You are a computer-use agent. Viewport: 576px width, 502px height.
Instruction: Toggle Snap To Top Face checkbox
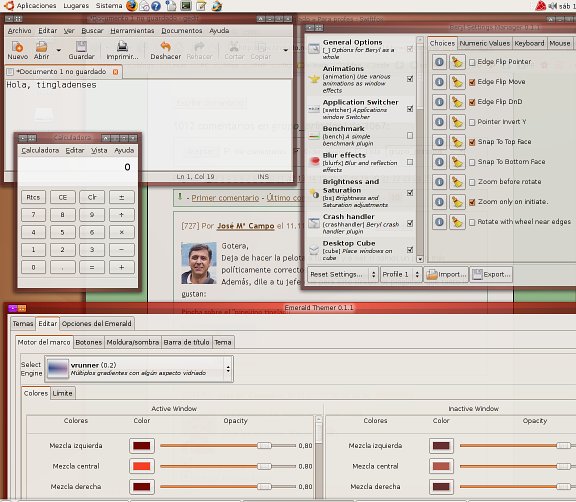472,142
